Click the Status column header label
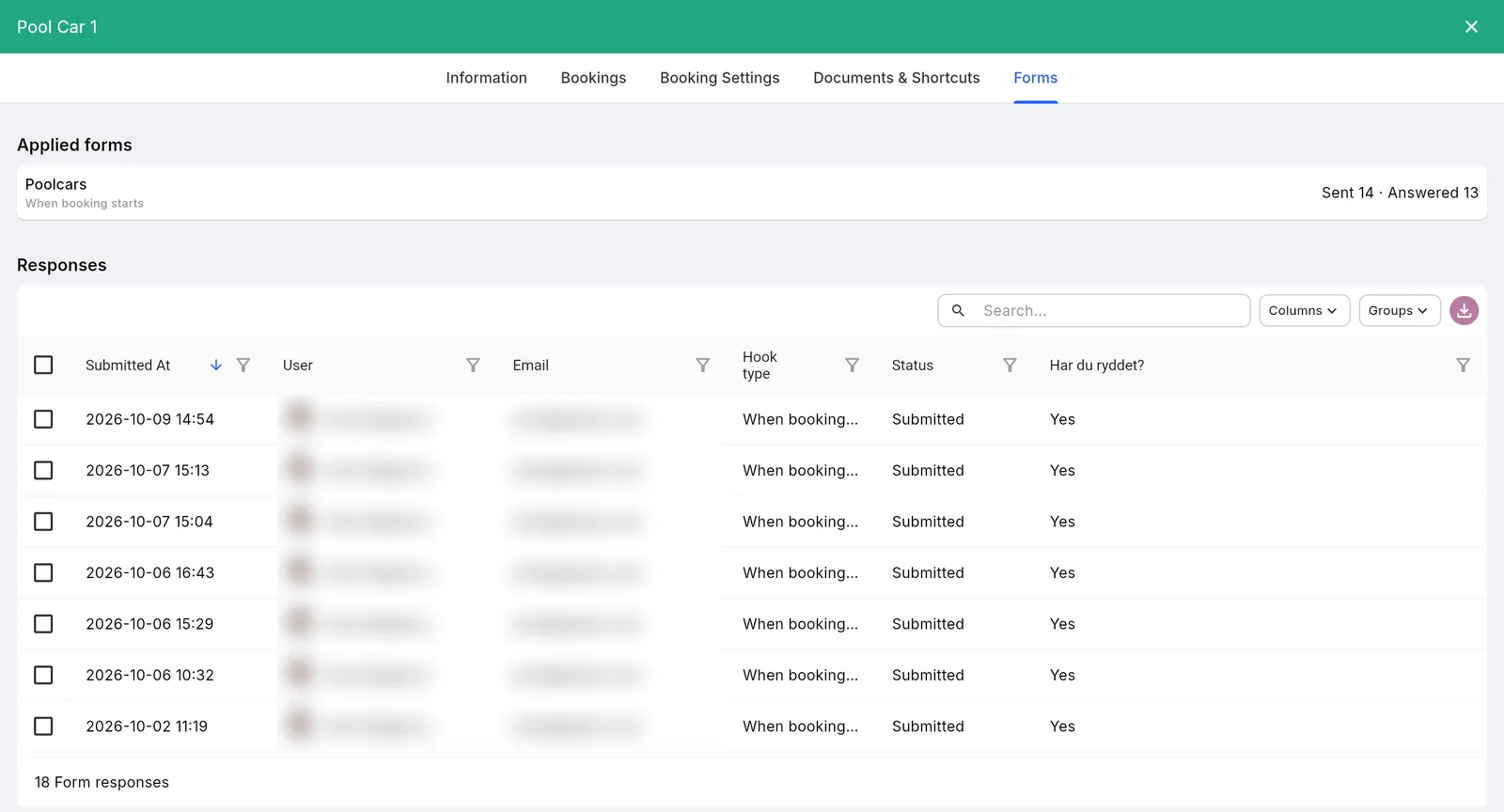Viewport: 1504px width, 812px height. tap(912, 365)
